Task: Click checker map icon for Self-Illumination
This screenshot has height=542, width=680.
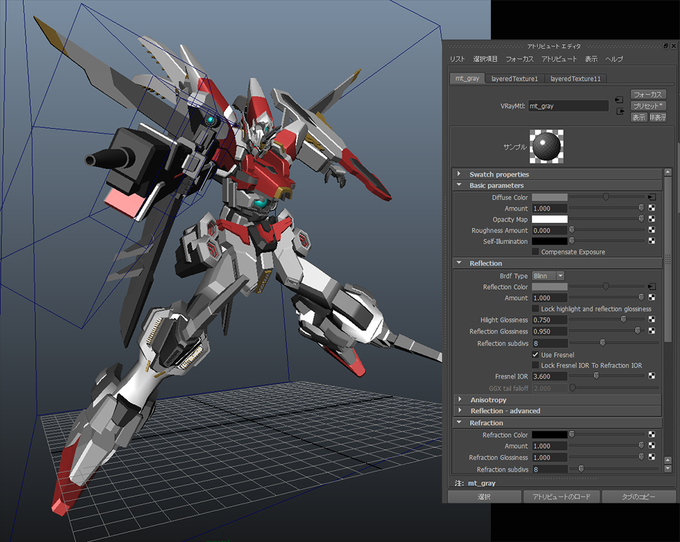Action: tap(651, 241)
